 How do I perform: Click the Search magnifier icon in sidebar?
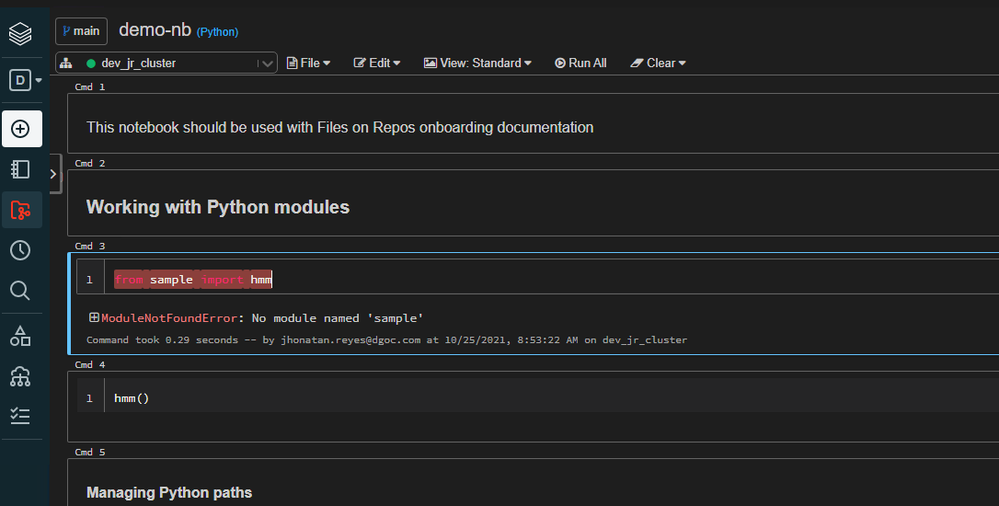[x=20, y=290]
